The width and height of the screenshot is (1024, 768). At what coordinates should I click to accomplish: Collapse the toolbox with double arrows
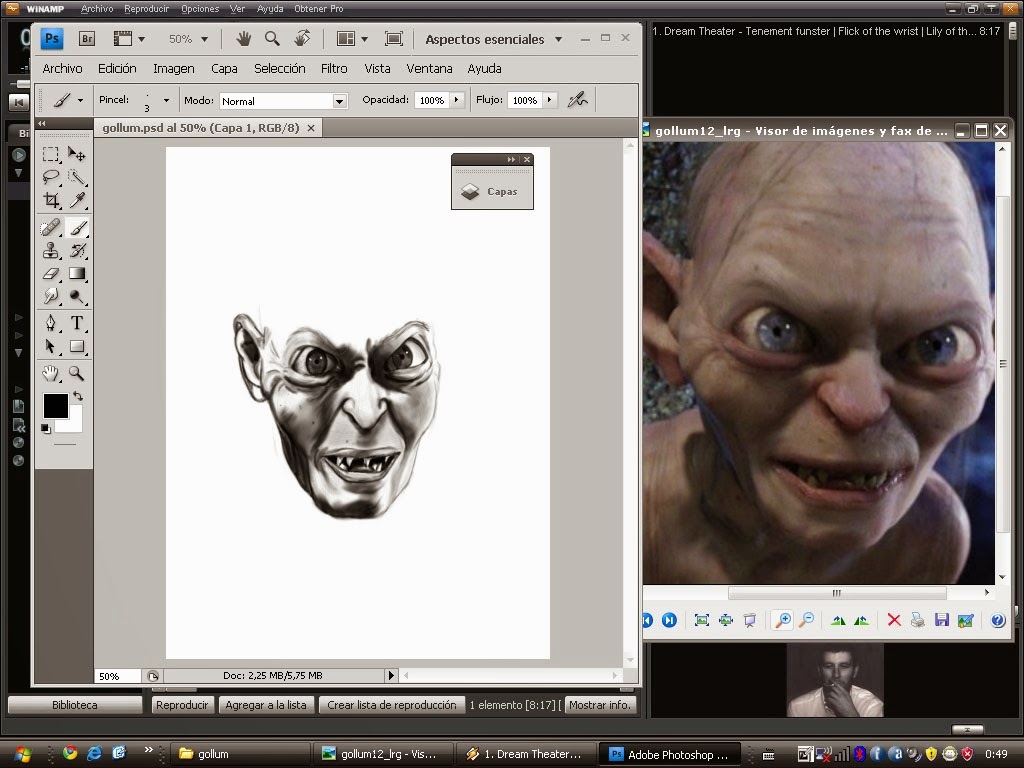pyautogui.click(x=42, y=123)
